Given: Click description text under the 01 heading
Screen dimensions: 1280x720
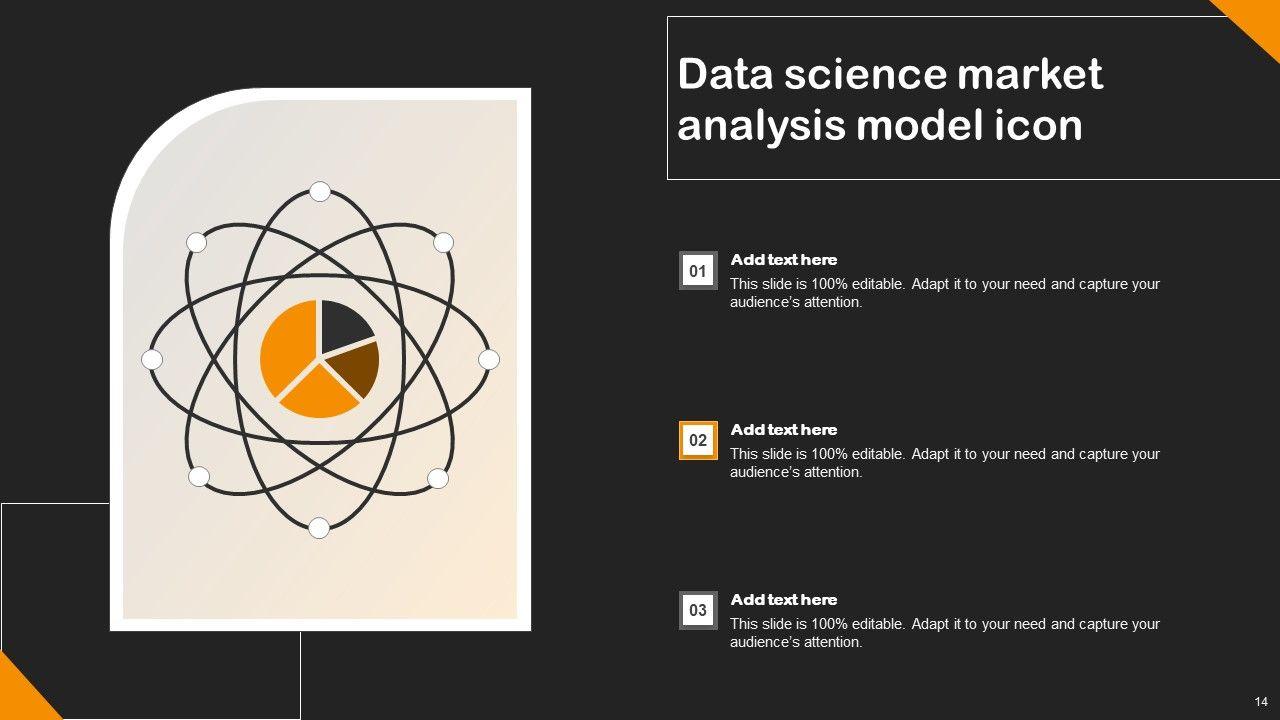Looking at the screenshot, I should point(944,293).
